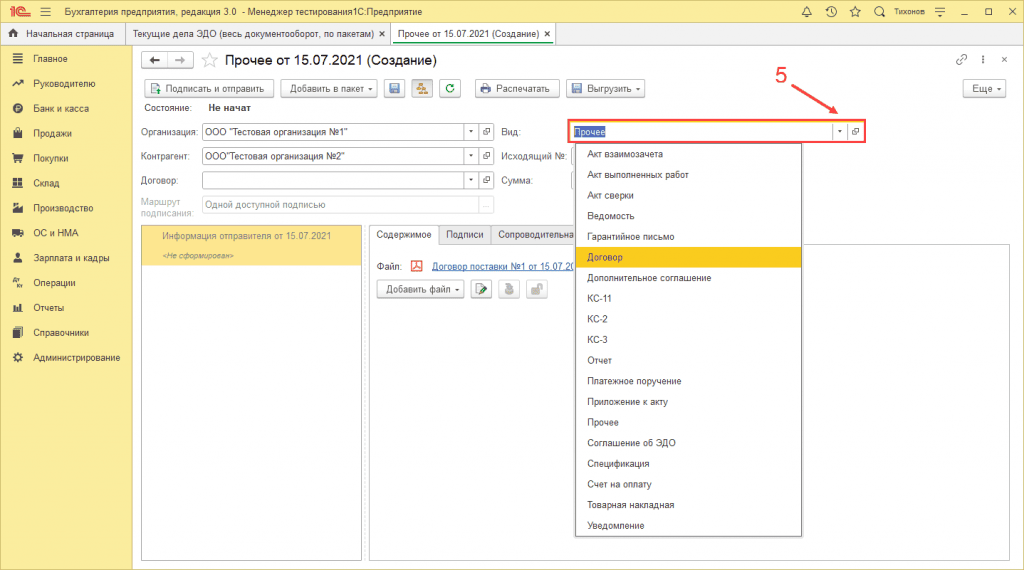The width and height of the screenshot is (1024, 570).
Task: Click into the Договор input field
Action: [332, 181]
